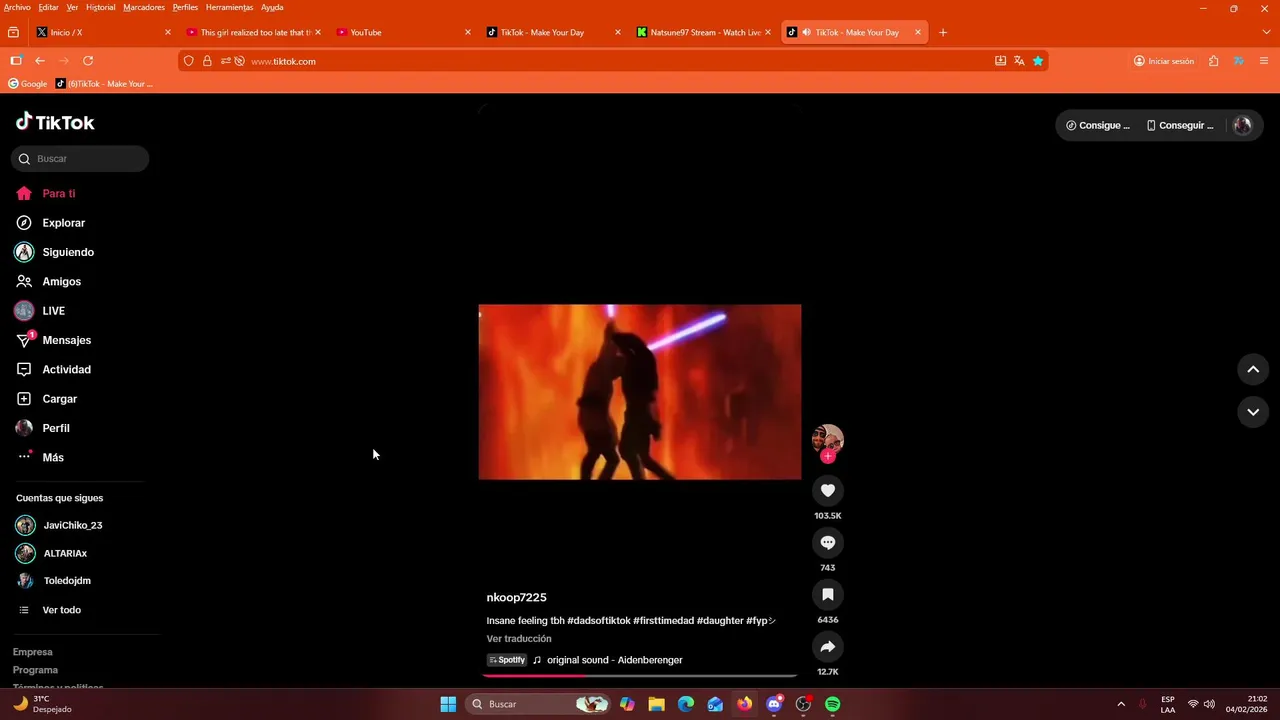Viewport: 1280px width, 720px height.
Task: Click the Star Wars video player
Action: coord(640,392)
